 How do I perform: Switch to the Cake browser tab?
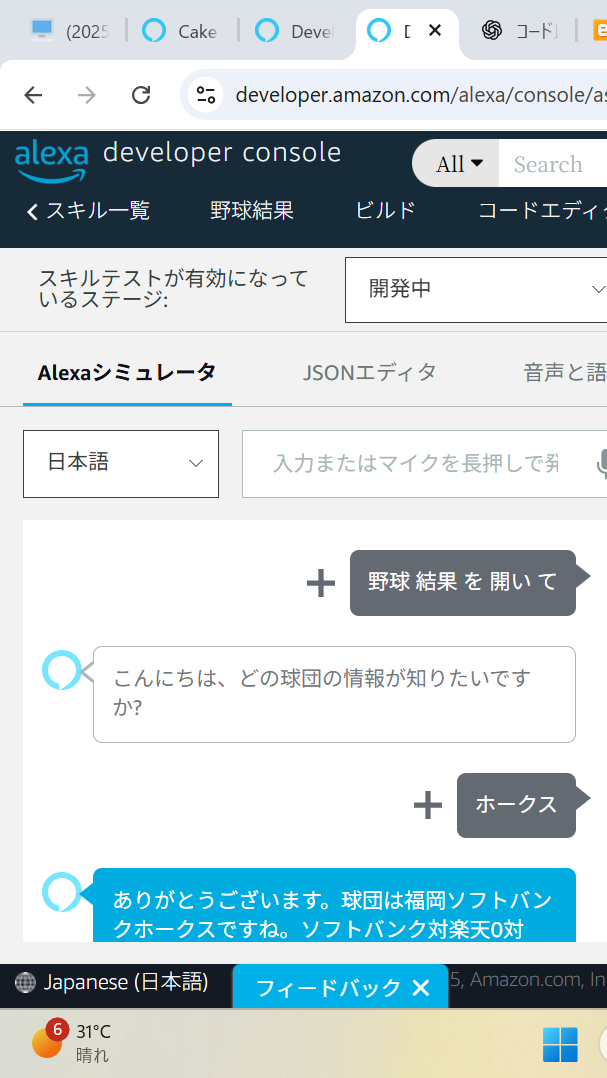182,31
